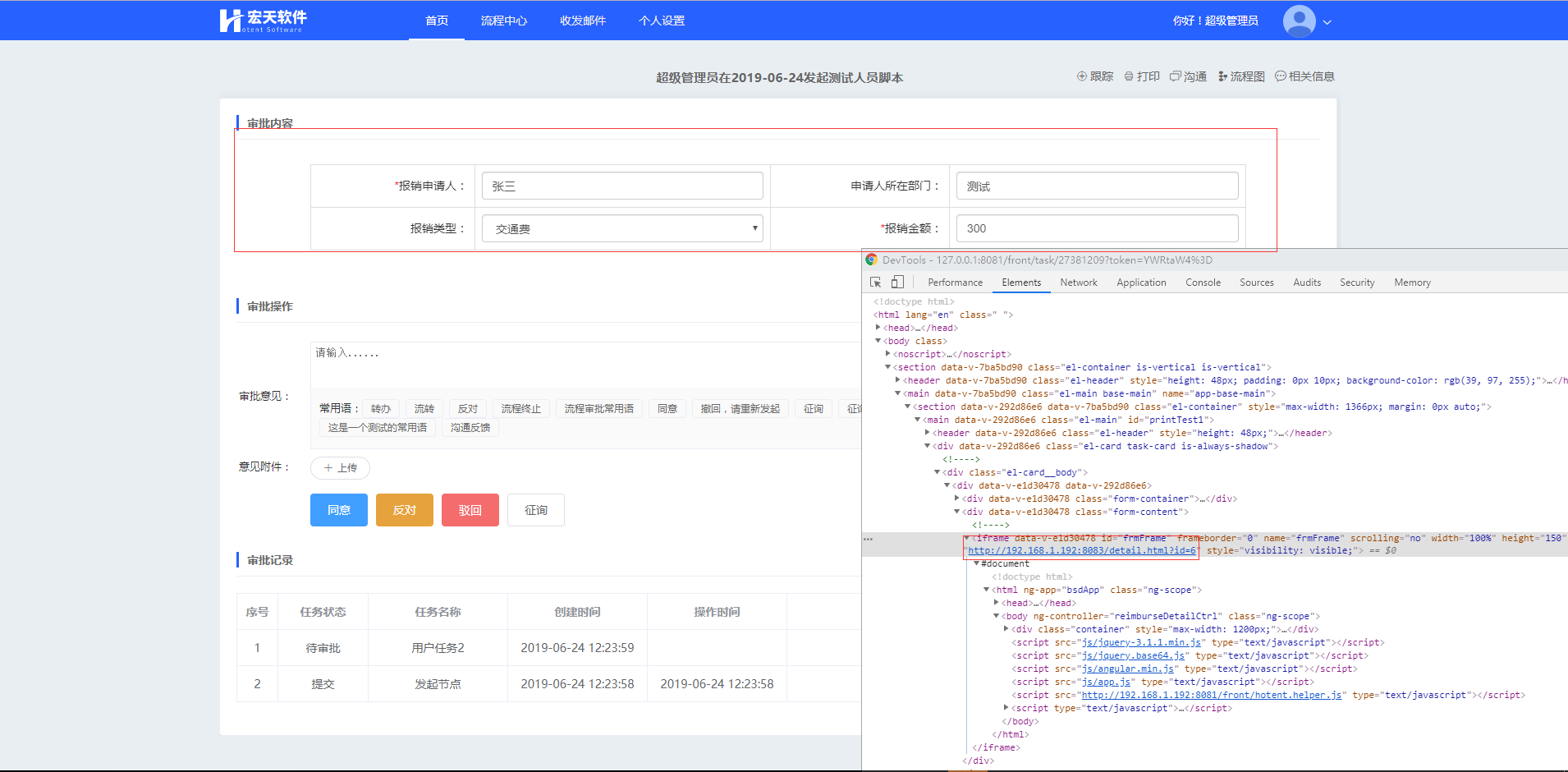Click the orange 反对 button
The image size is (1568, 772).
405,510
